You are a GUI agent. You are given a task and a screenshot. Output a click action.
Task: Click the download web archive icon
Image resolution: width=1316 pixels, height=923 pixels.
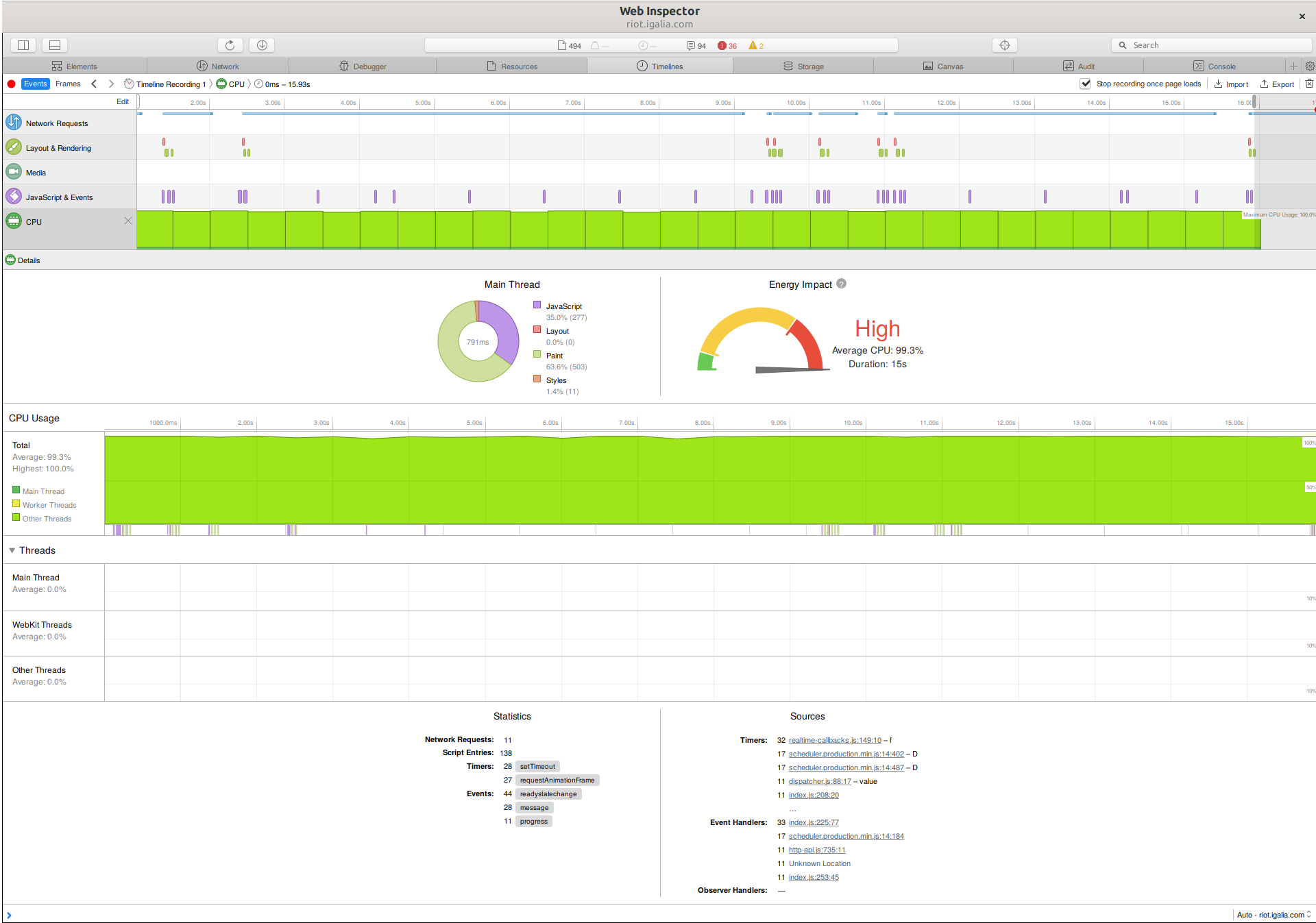262,45
